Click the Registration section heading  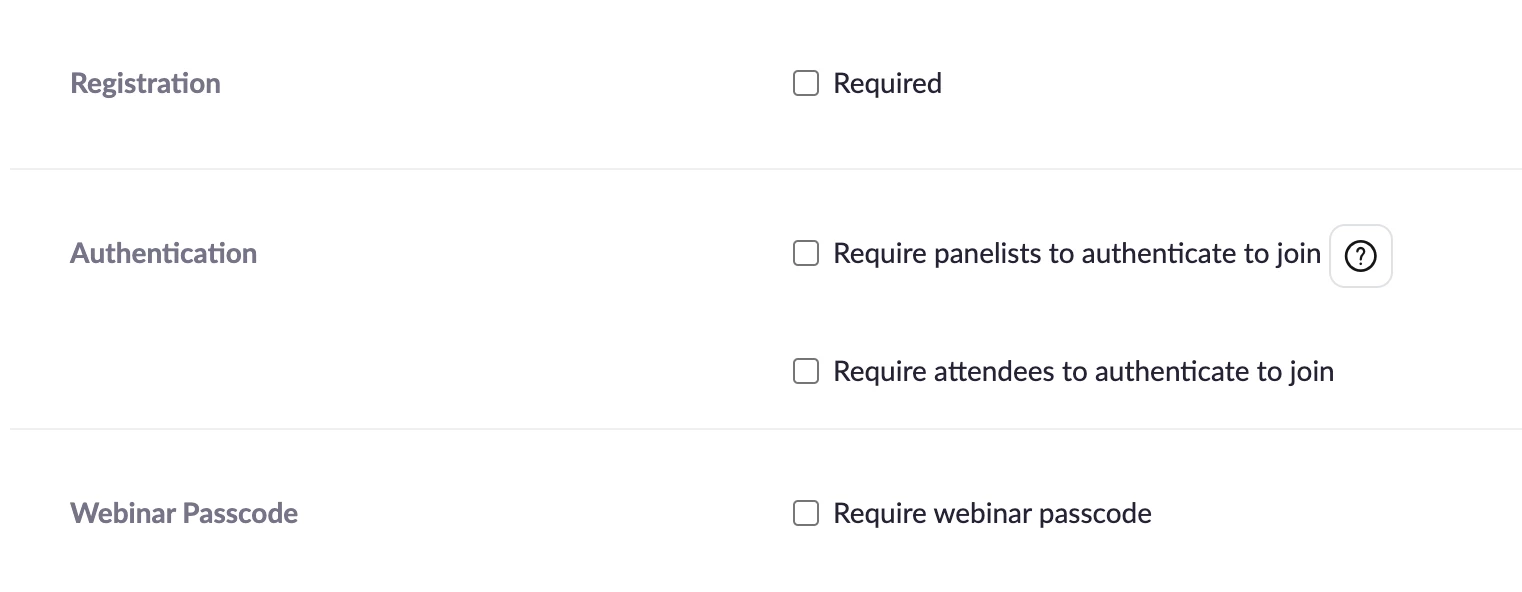tap(145, 83)
